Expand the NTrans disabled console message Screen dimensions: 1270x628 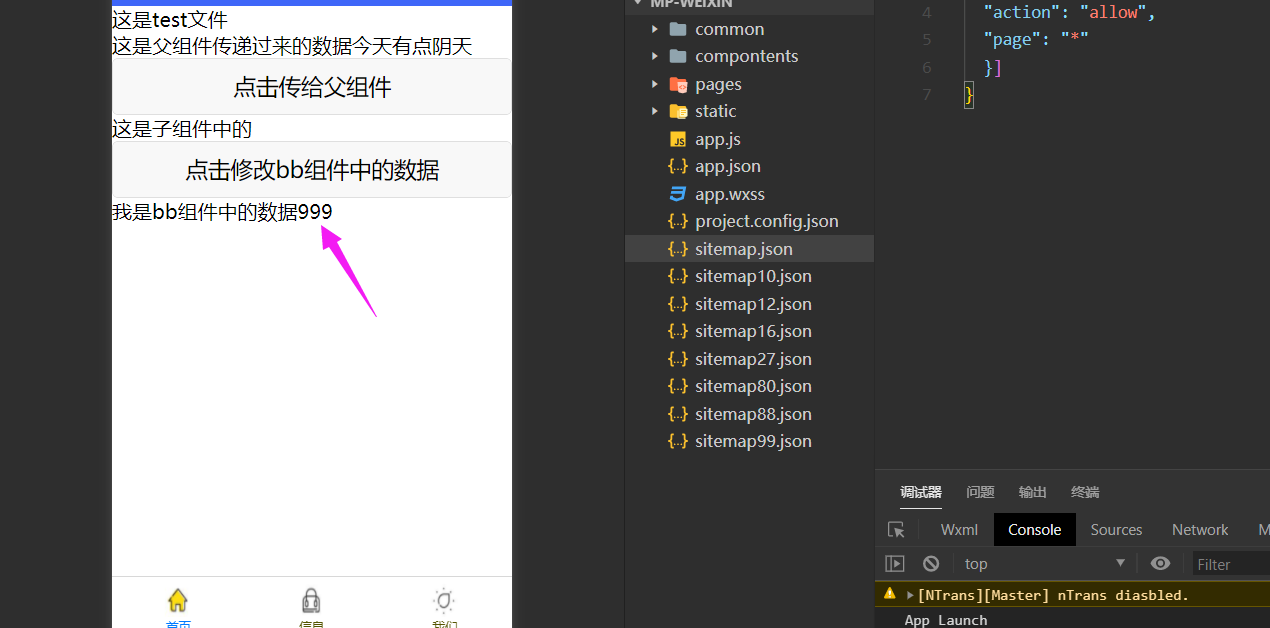tap(909, 594)
